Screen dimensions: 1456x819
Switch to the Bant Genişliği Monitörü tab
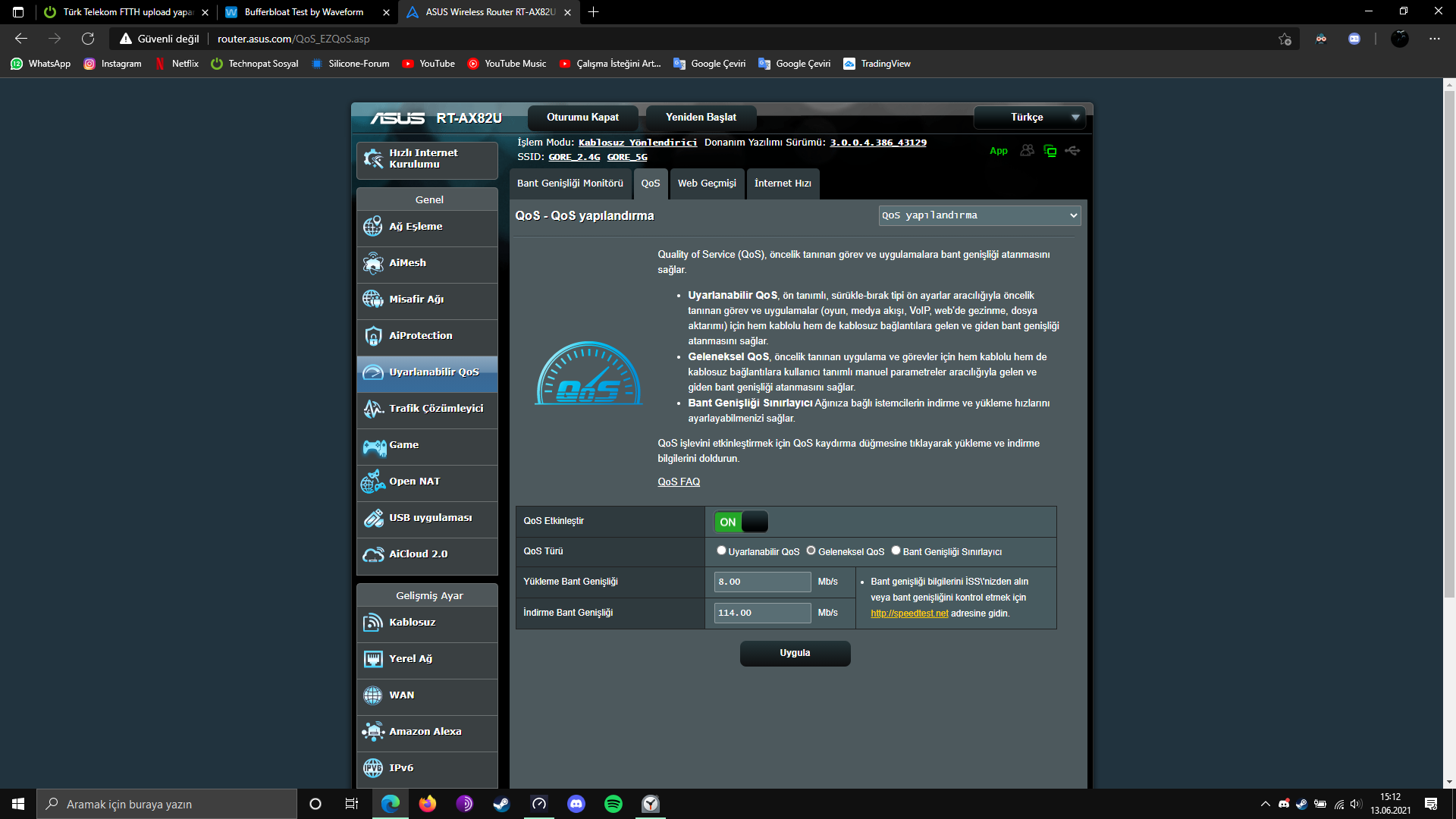click(570, 184)
